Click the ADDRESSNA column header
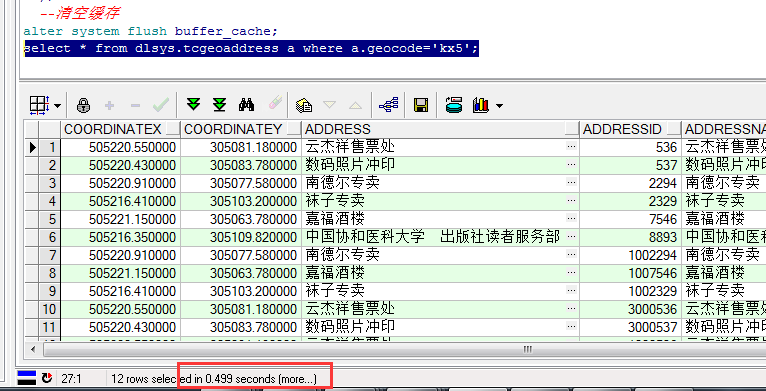Screen dimensions: 766x391 724,129
